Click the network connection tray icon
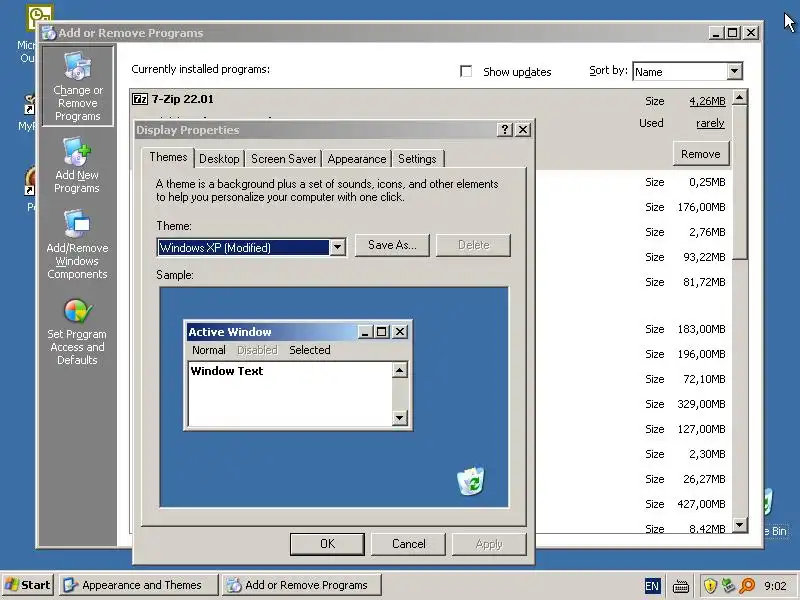This screenshot has width=800, height=600. coord(729,586)
